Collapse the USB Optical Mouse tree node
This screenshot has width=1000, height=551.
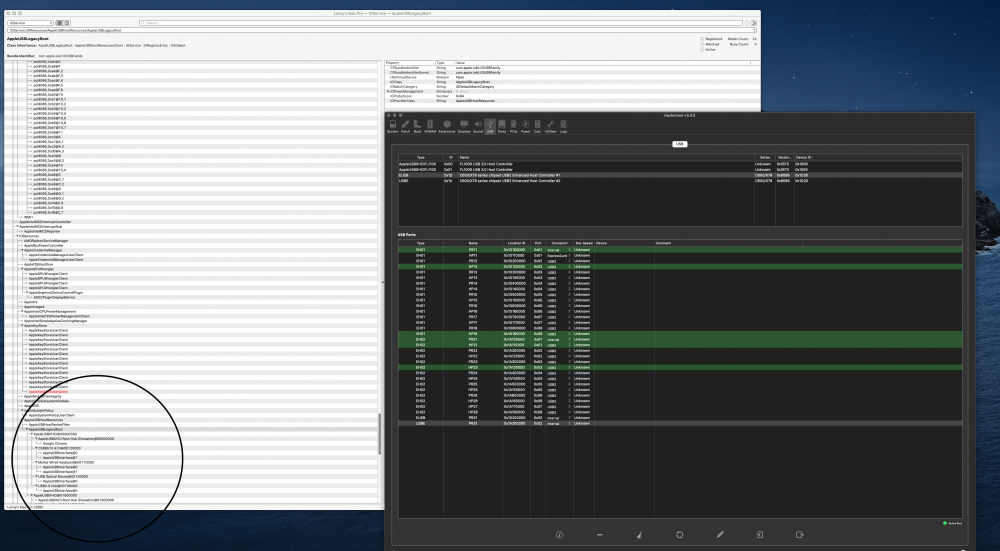coord(36,476)
